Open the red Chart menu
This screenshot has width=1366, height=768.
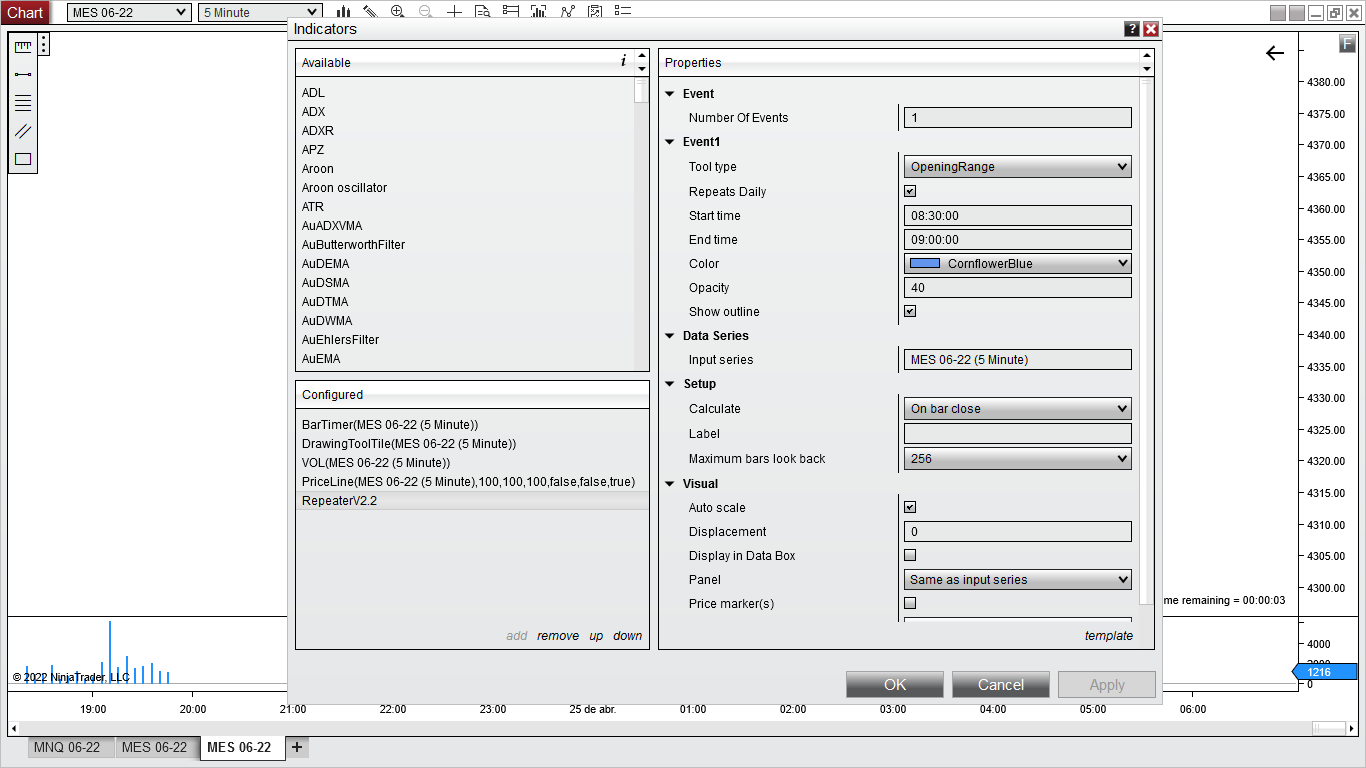[x=25, y=12]
